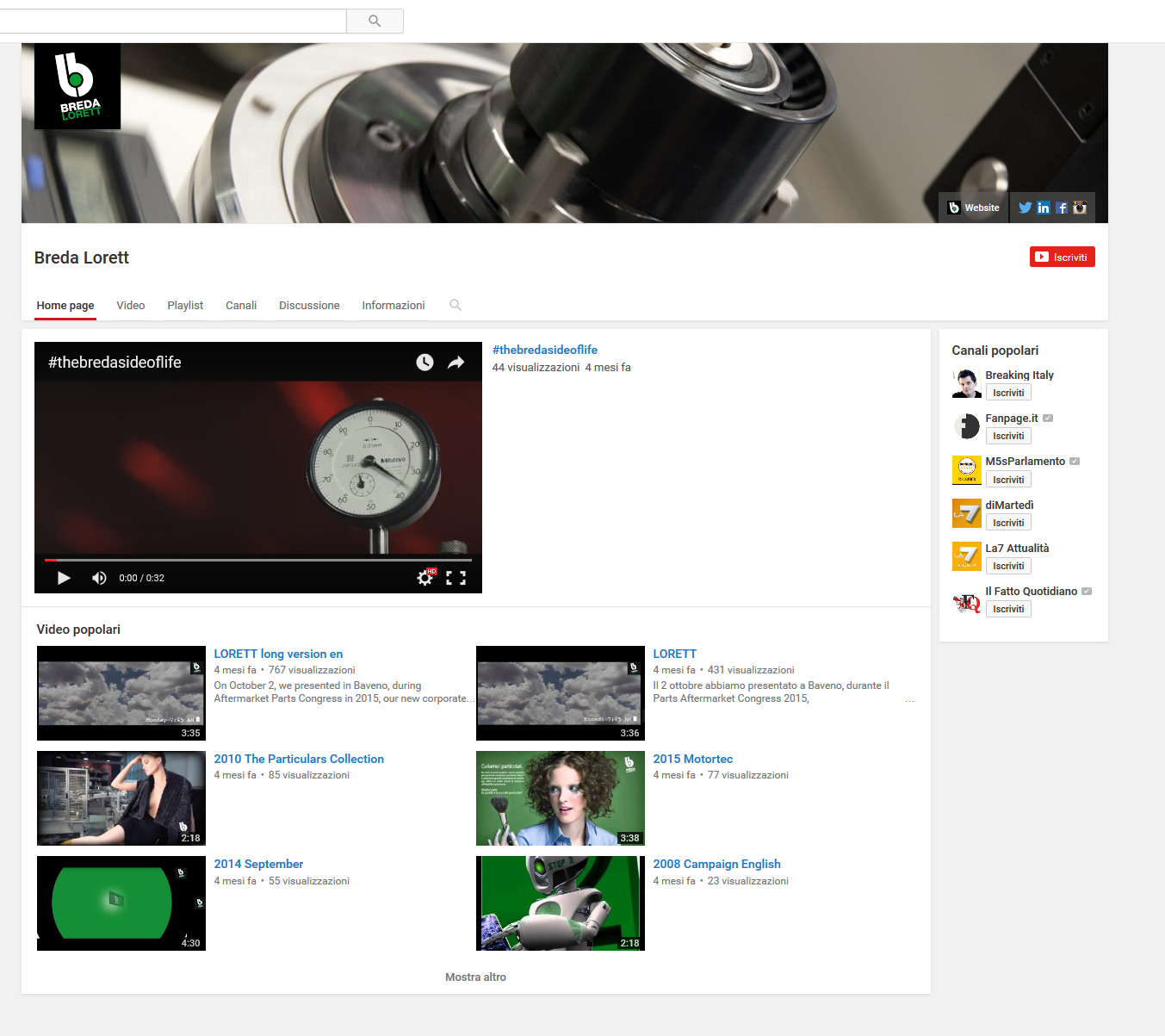
Task: Open Breaking Italy channel name link
Action: 1019,375
